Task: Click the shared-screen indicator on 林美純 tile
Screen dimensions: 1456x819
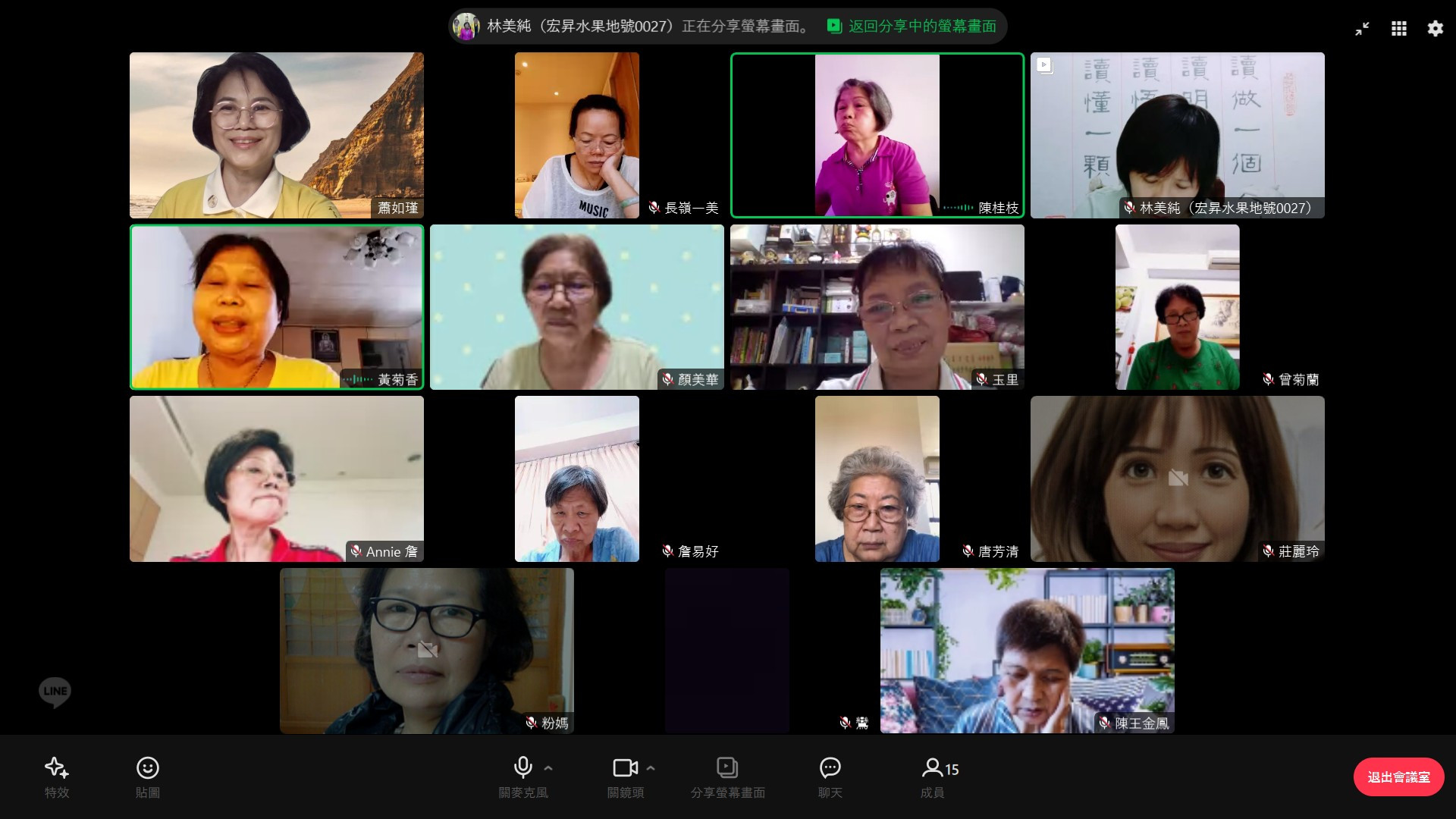Action: 1044,65
